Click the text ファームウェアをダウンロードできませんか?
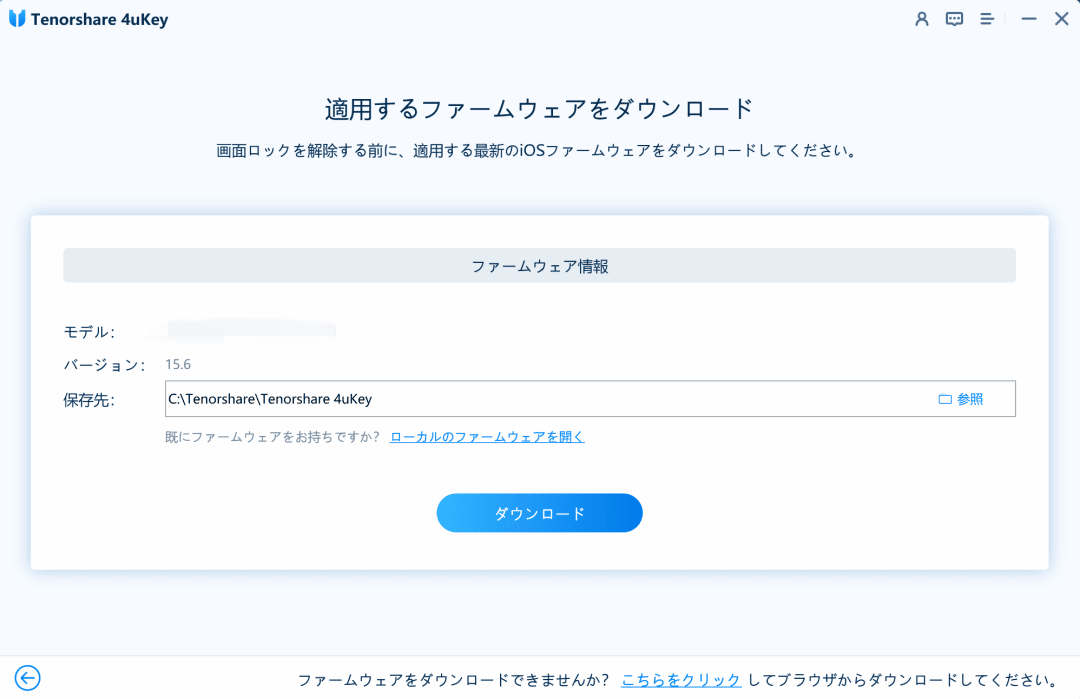Viewport: 1080px width, 699px height. [453, 680]
